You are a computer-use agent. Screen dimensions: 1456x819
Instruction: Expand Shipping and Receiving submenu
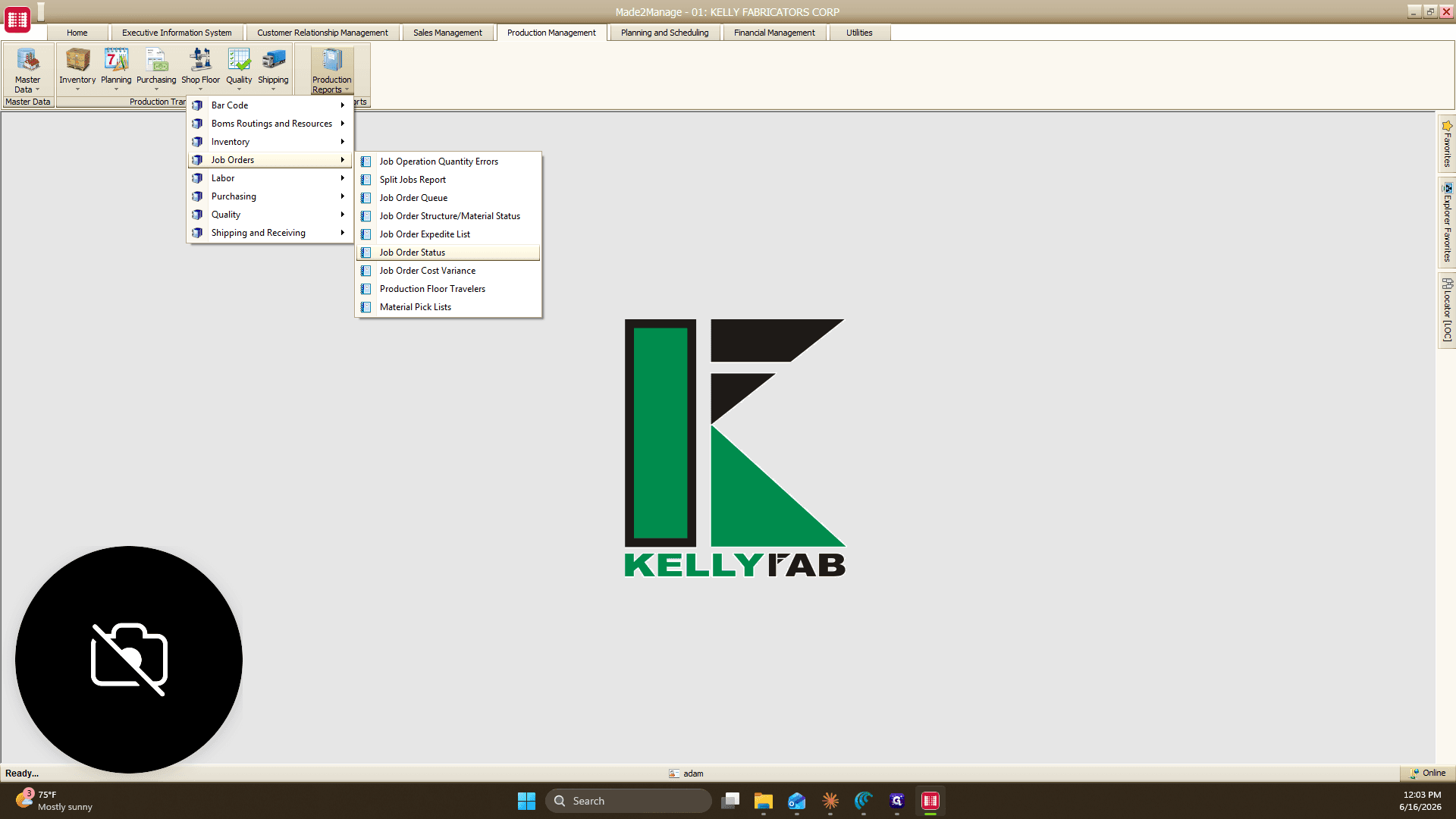270,233
